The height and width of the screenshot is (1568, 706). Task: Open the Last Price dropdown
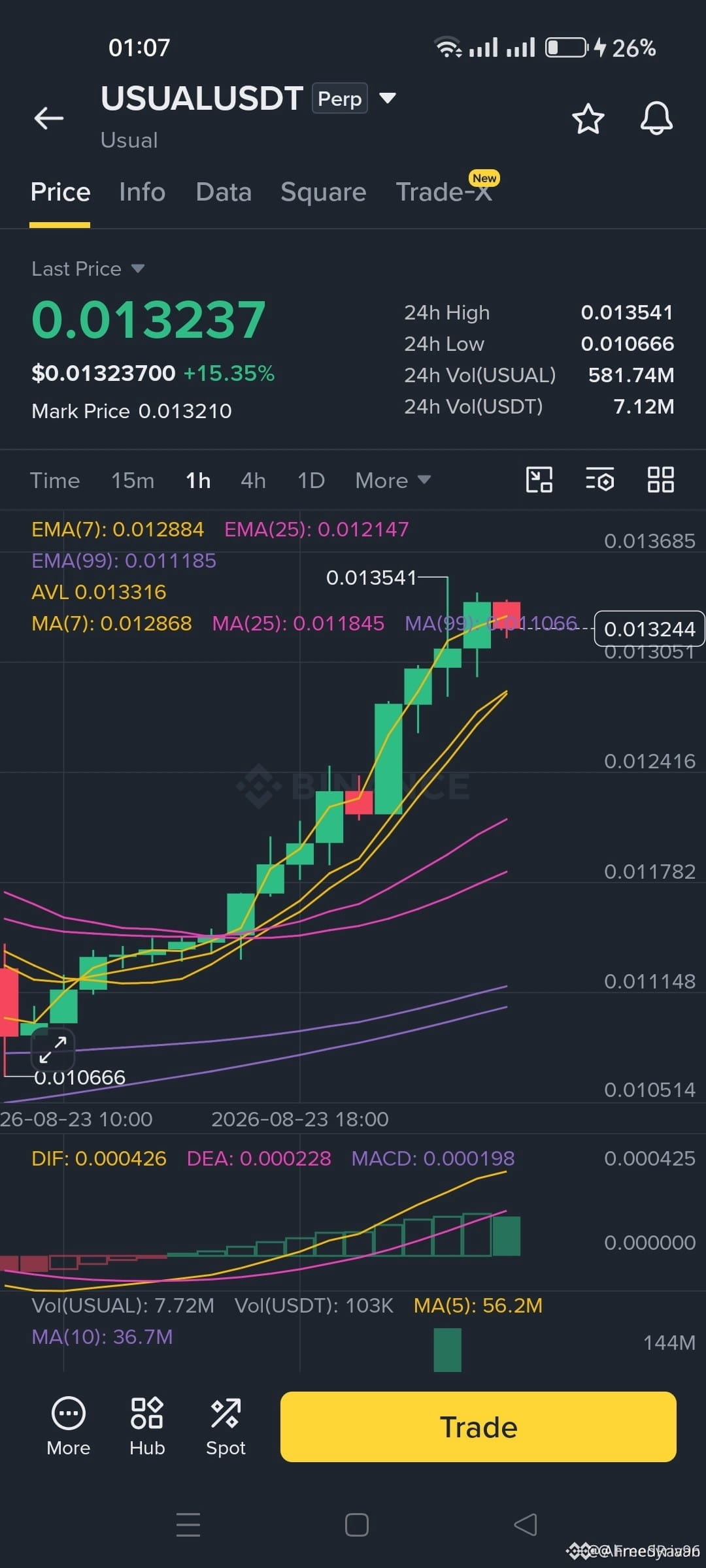88,269
